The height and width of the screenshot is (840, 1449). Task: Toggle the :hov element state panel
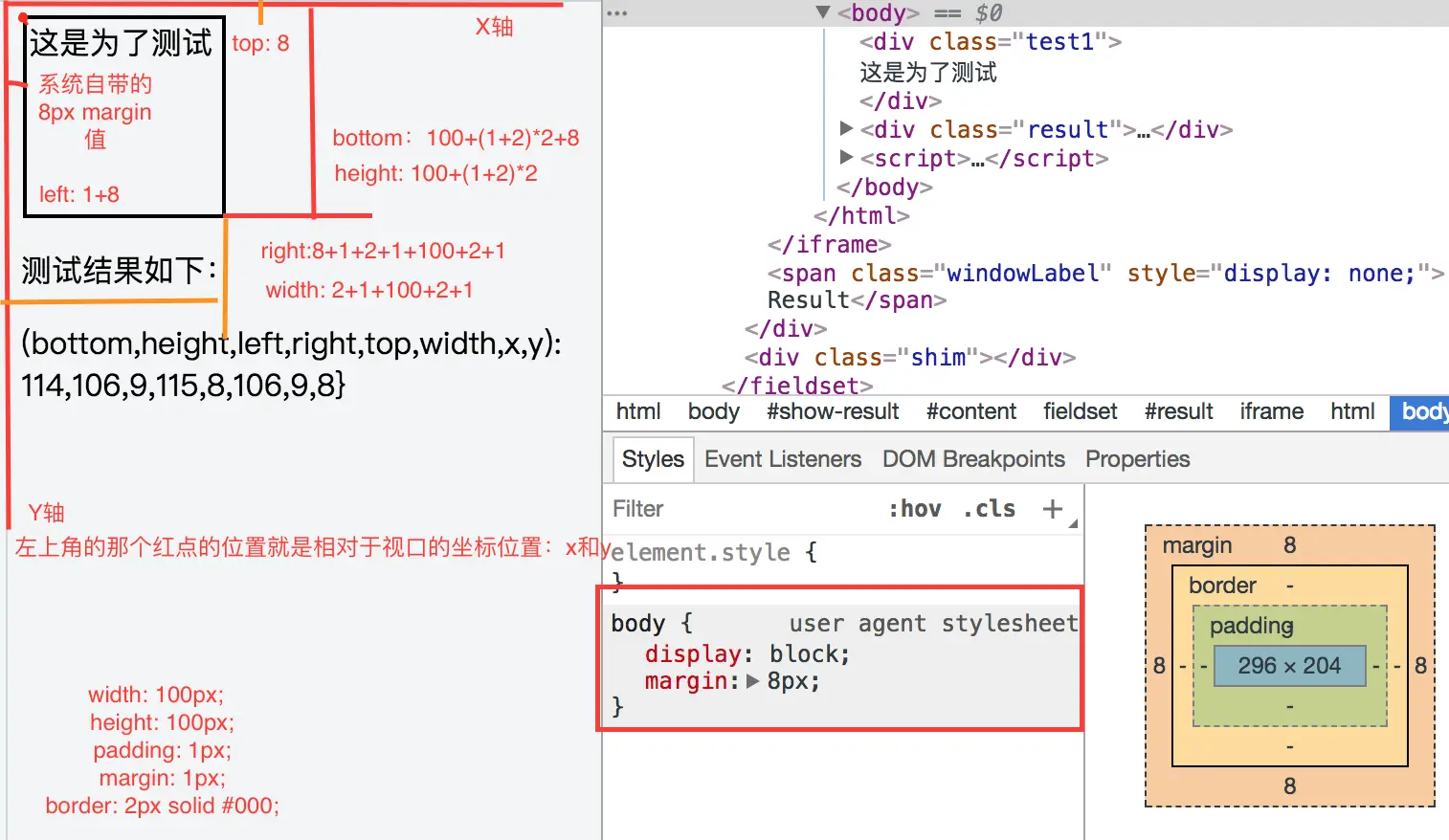click(915, 509)
